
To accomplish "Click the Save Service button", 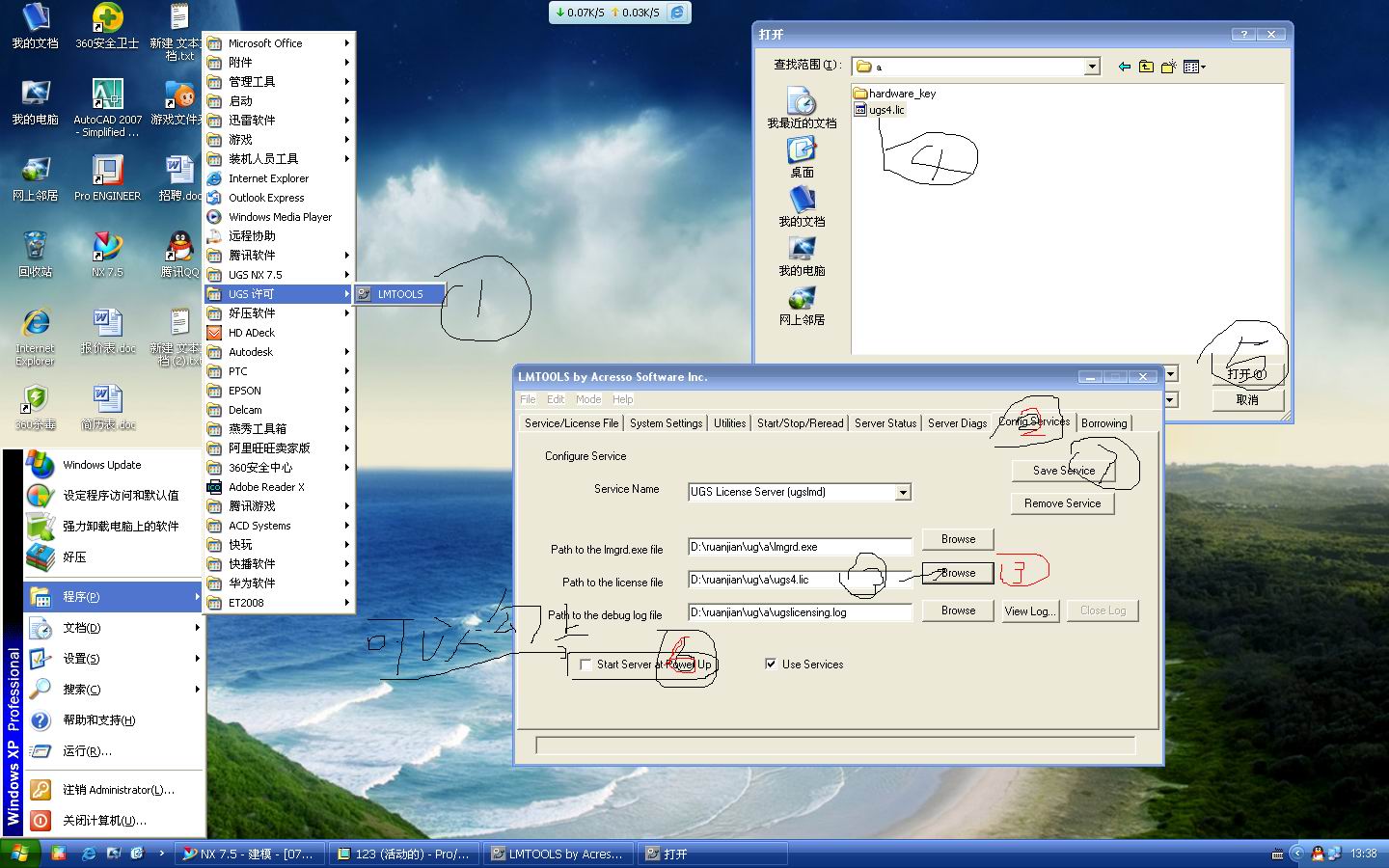I will (x=1063, y=471).
